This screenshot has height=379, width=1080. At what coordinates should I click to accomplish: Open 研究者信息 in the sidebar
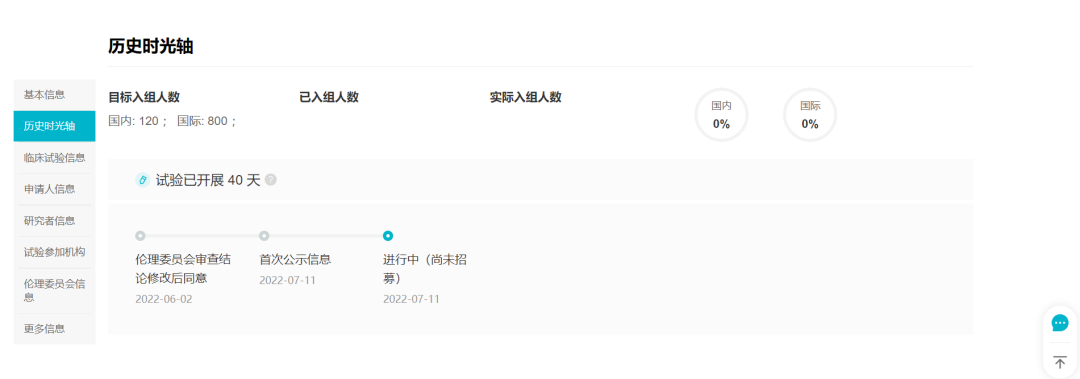(x=54, y=221)
